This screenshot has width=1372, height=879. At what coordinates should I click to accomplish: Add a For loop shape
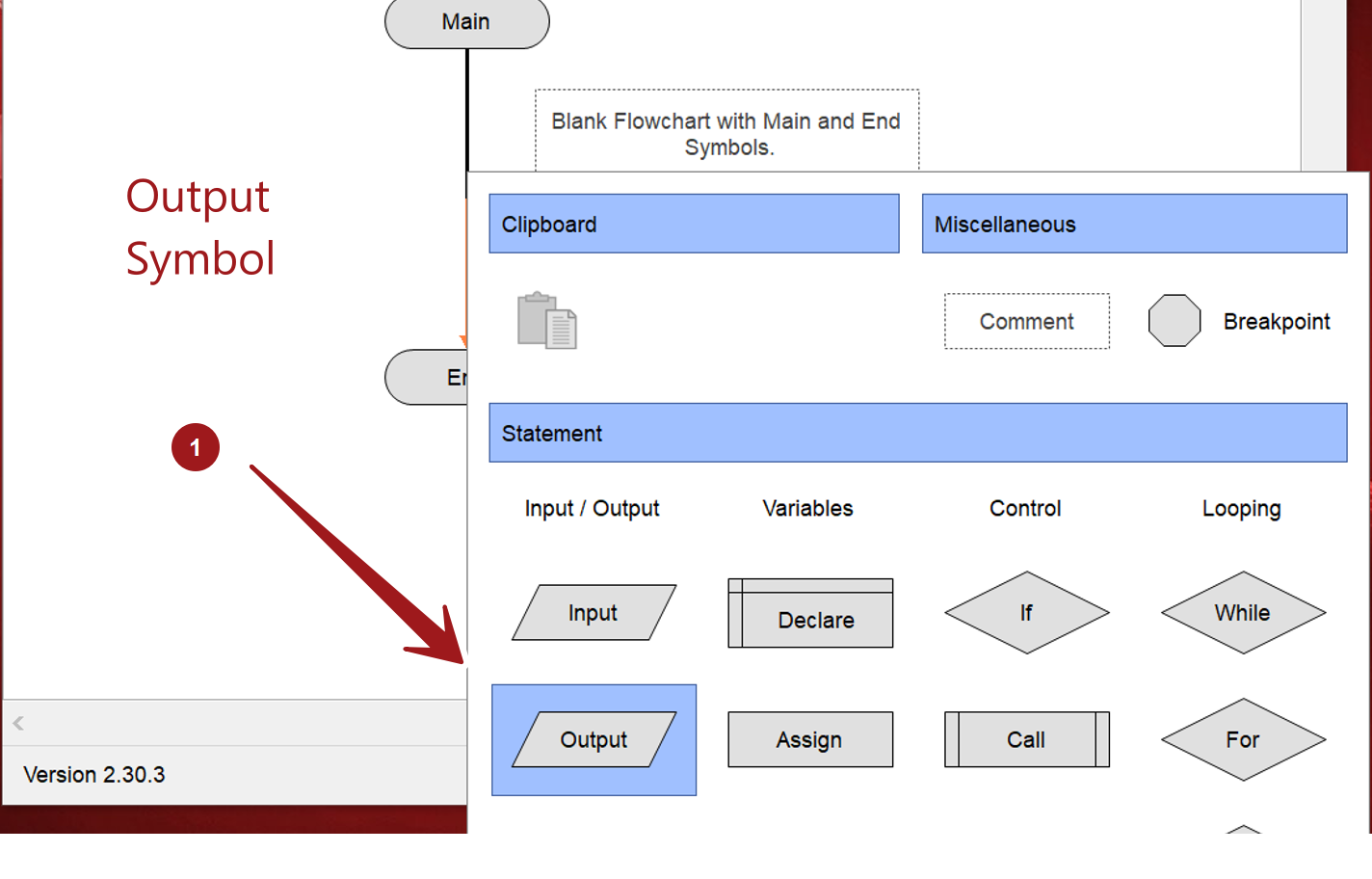[x=1243, y=739]
